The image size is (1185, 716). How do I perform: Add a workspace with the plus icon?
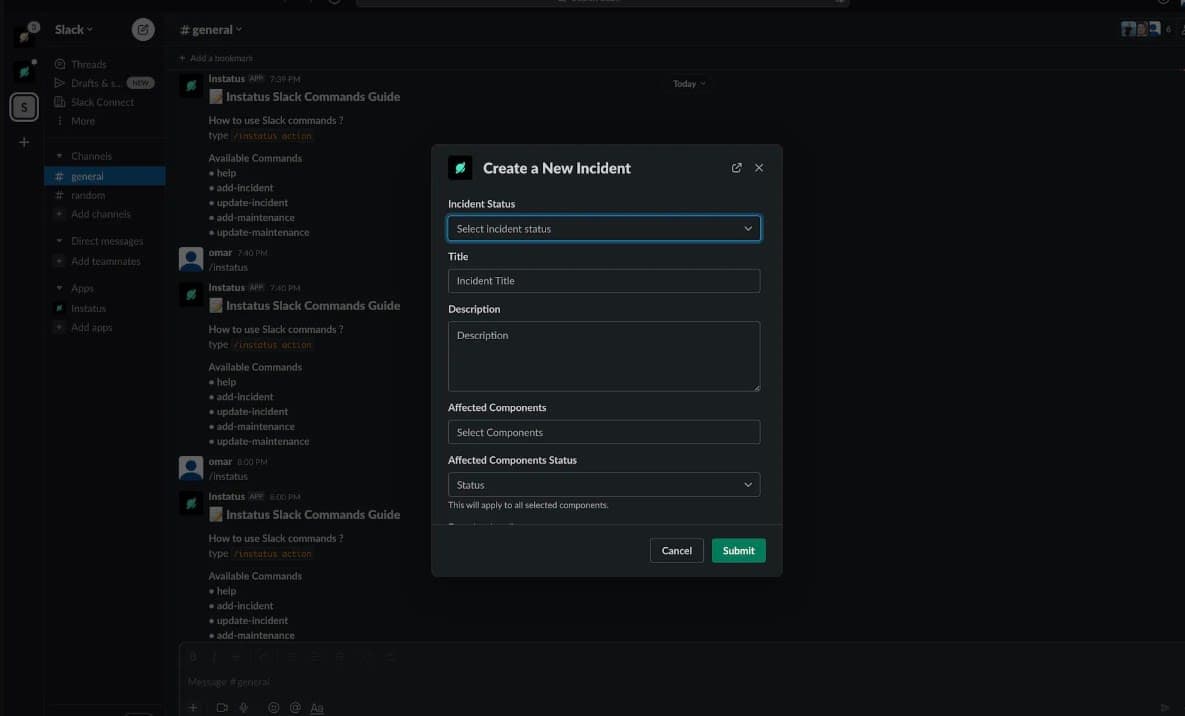point(24,142)
